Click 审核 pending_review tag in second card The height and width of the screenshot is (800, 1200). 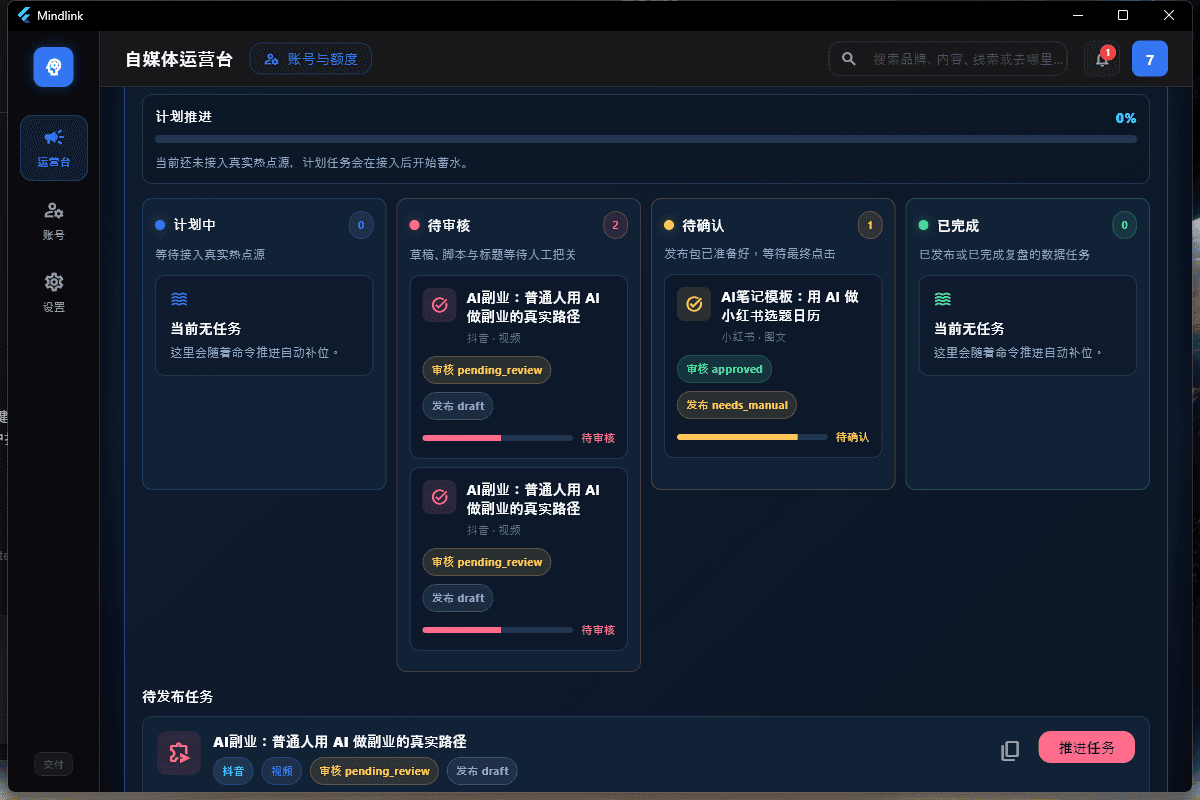(487, 562)
